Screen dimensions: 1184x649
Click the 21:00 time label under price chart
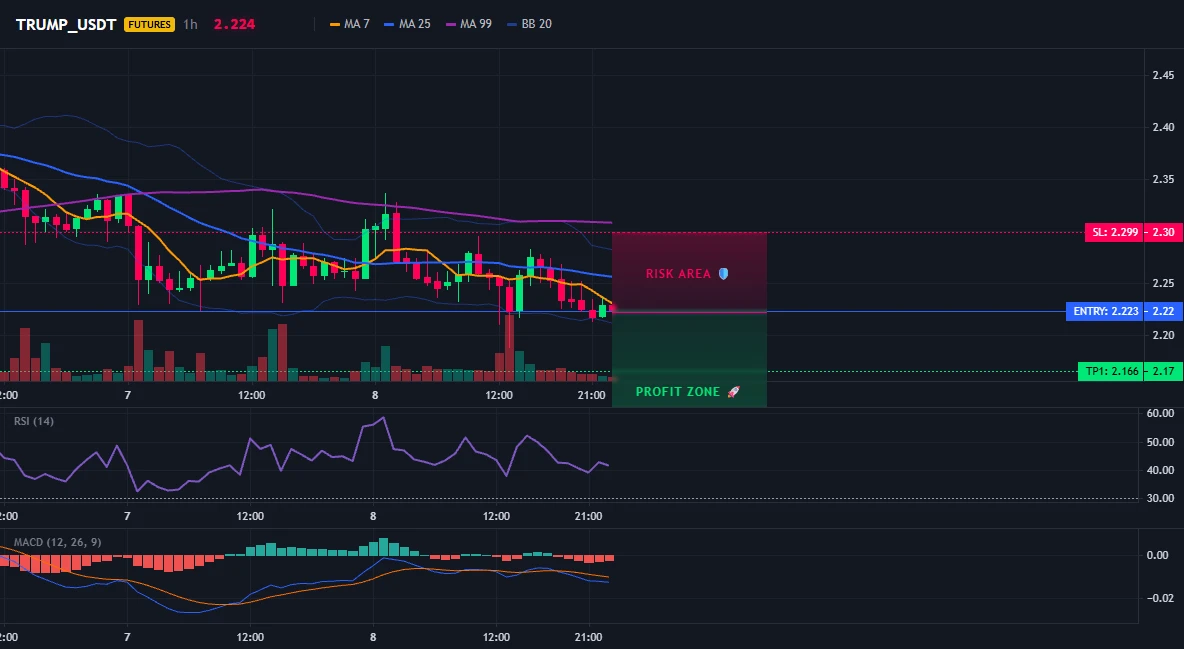[591, 395]
